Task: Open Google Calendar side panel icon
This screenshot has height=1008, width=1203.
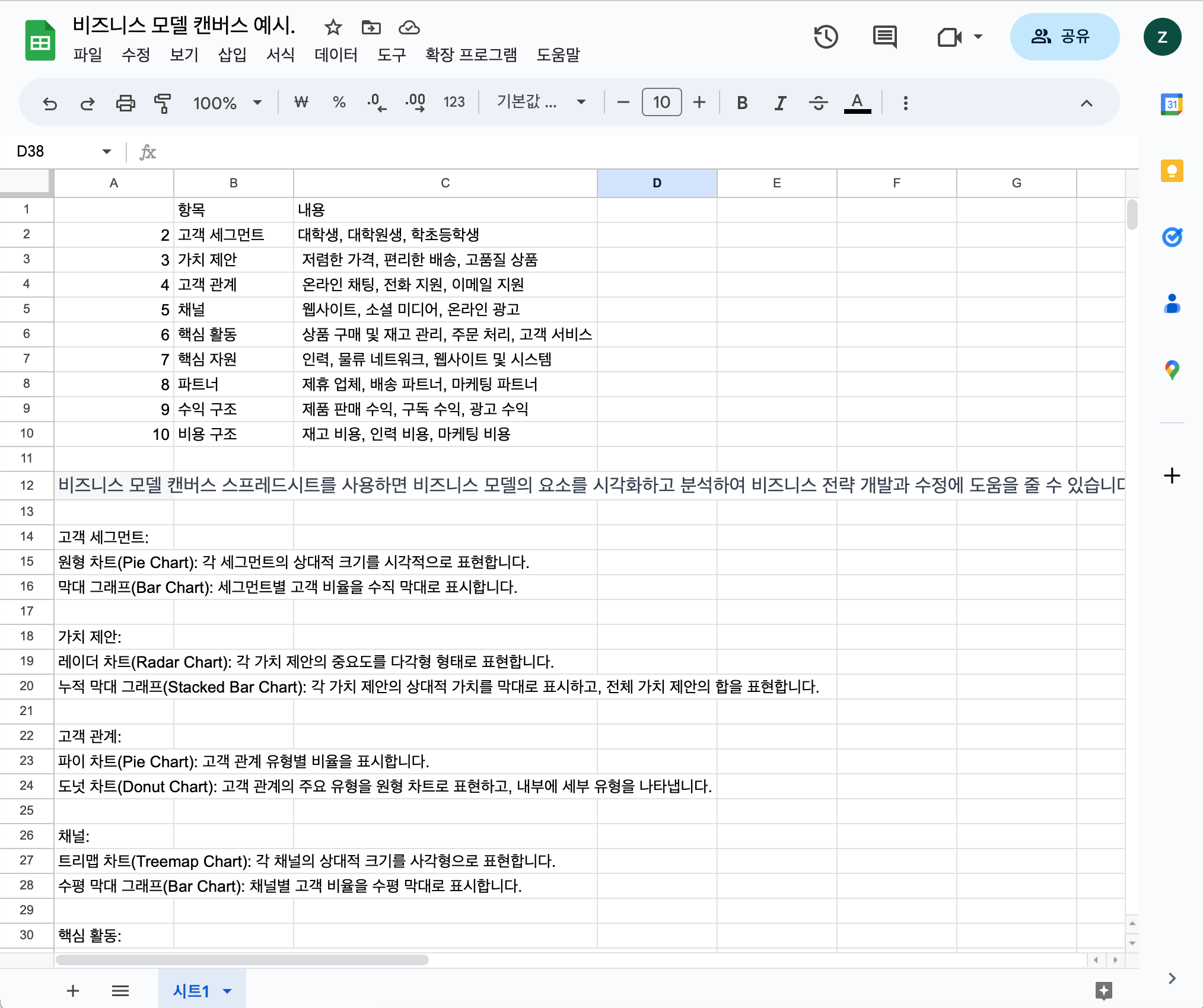Action: 1172,105
